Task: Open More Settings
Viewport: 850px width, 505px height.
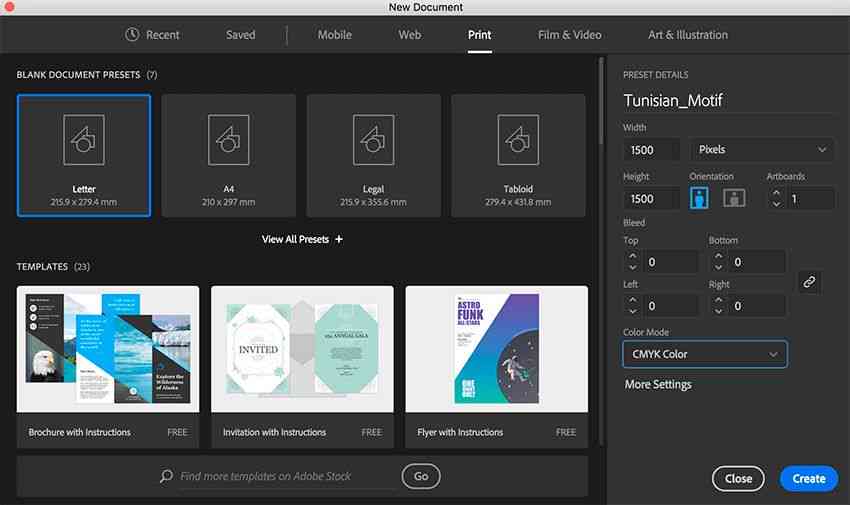Action: point(658,384)
